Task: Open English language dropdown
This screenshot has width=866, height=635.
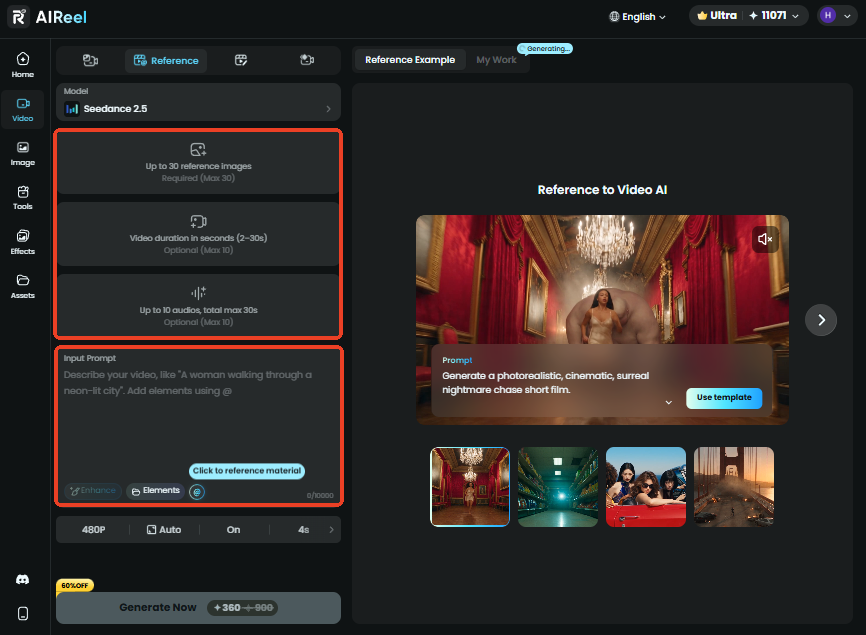Action: point(637,17)
